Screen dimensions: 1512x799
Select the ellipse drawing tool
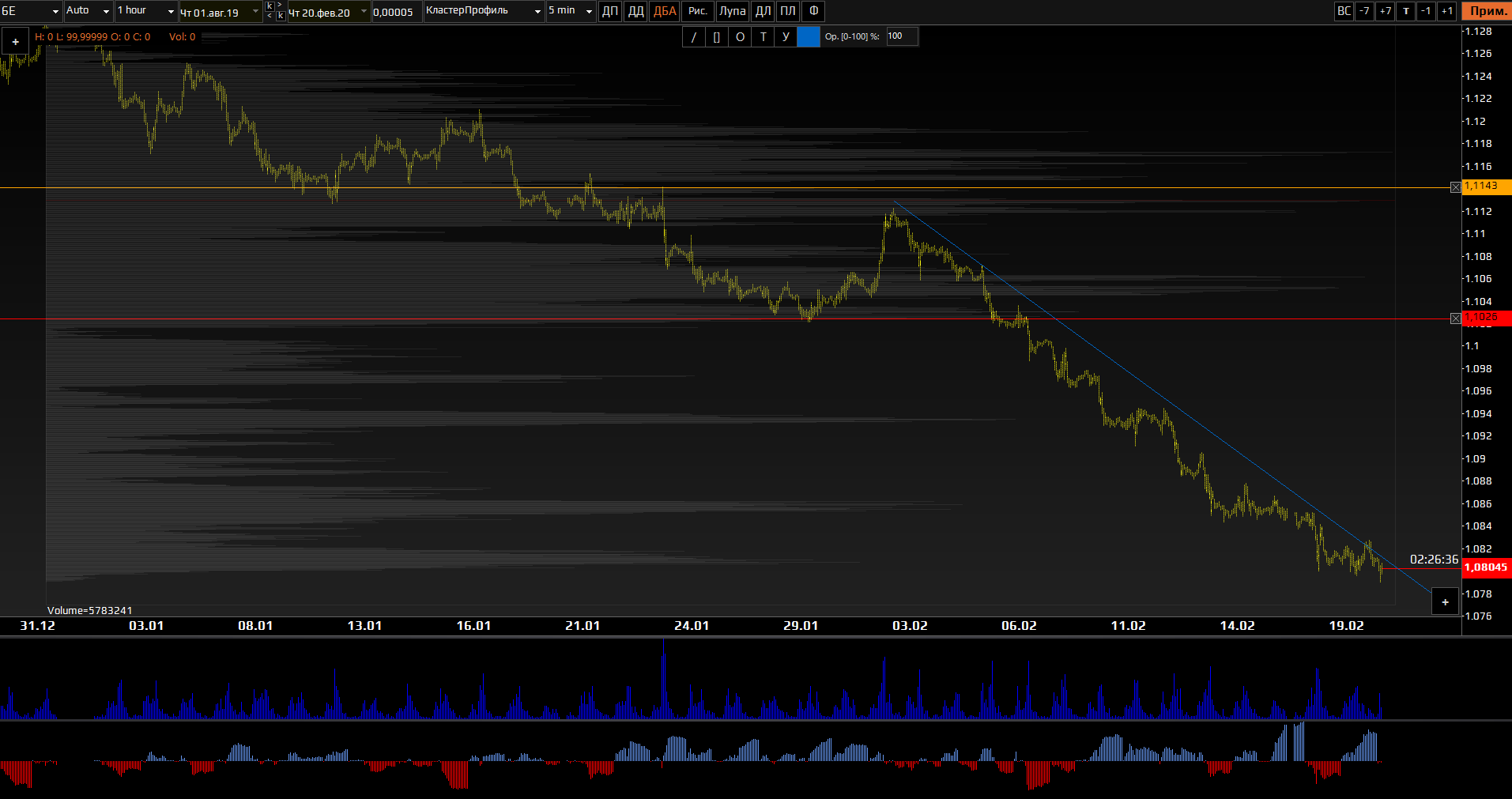coord(740,36)
